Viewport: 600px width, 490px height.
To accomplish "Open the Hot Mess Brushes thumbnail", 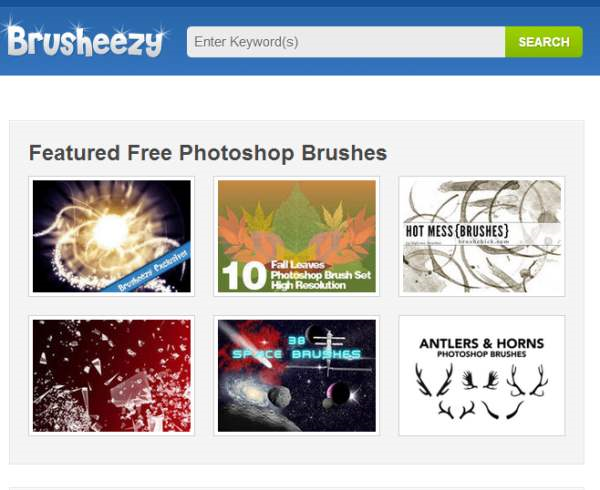I will click(482, 236).
